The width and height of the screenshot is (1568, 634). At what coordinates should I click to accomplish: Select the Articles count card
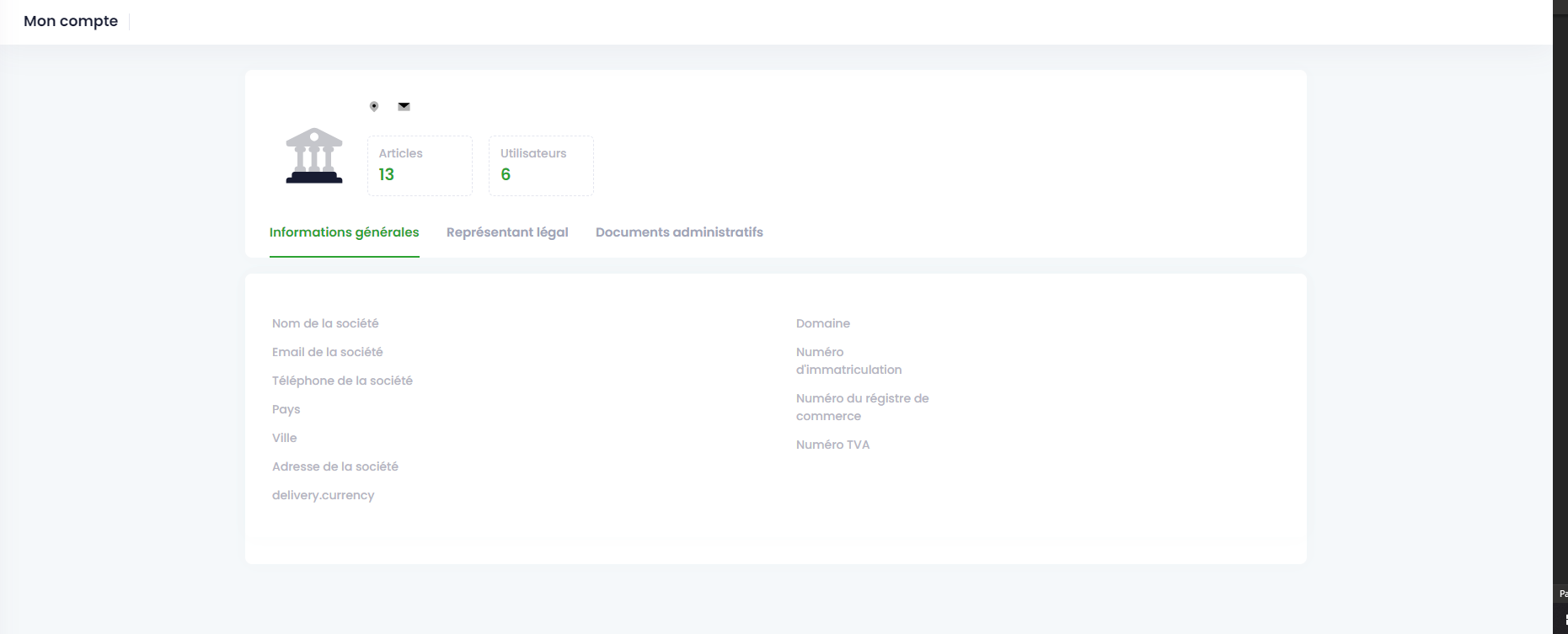pyautogui.click(x=420, y=166)
